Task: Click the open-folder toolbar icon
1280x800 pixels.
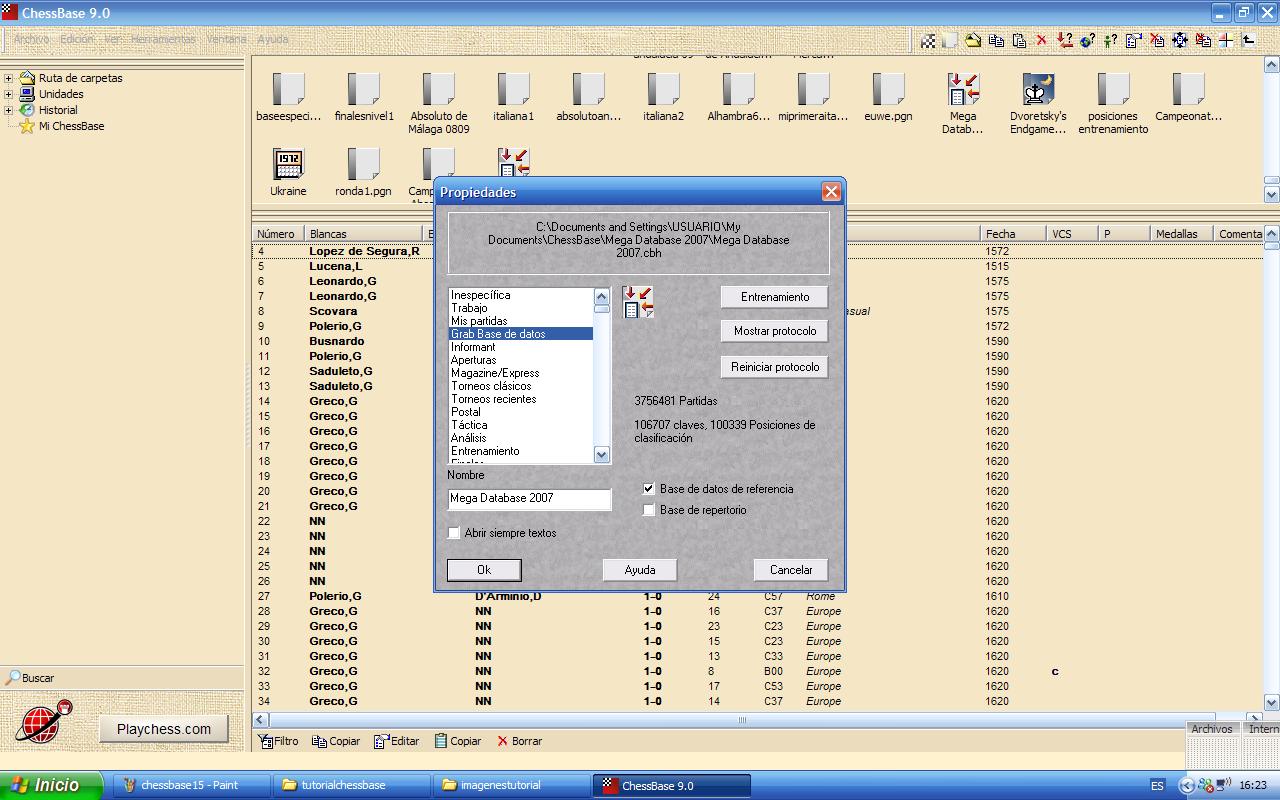Action: pos(973,41)
